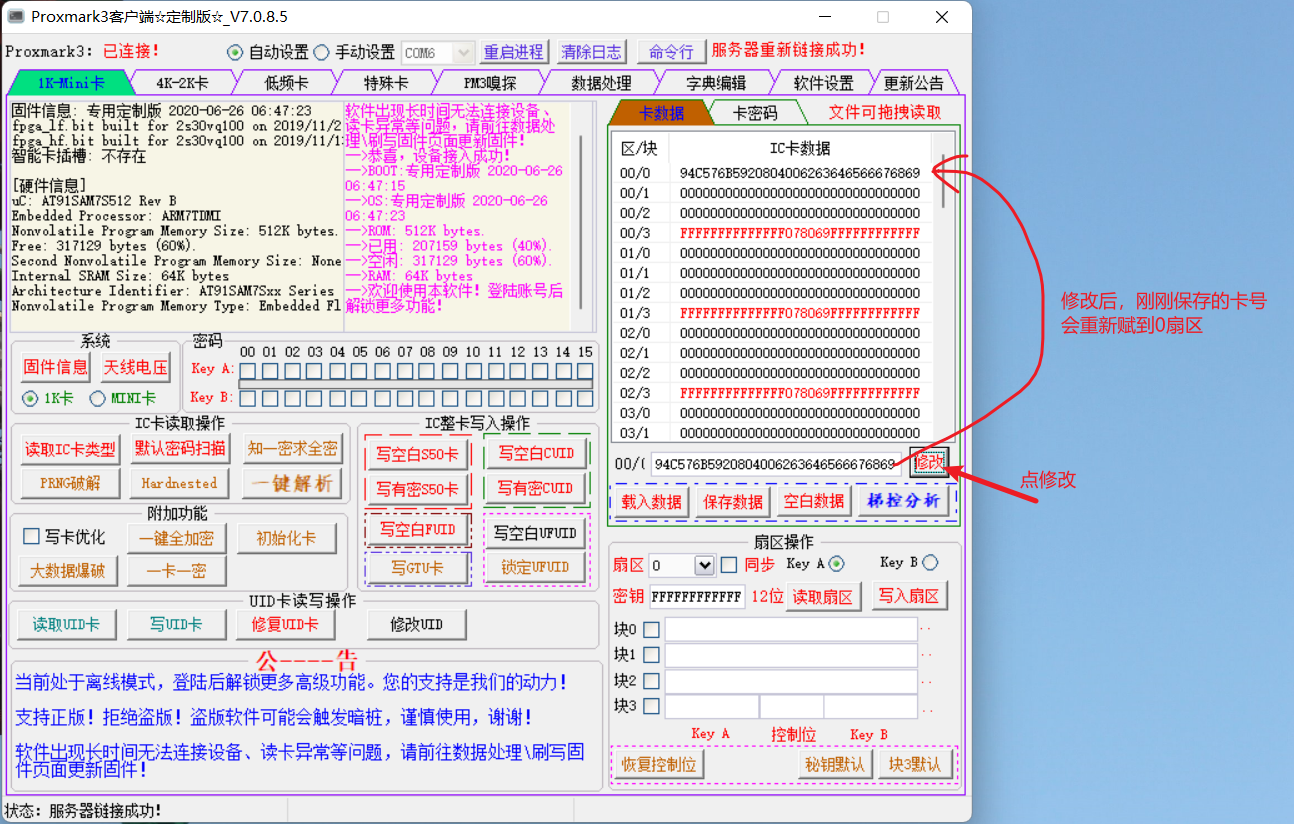Toggle 块1 checkbox

pyautogui.click(x=651, y=655)
